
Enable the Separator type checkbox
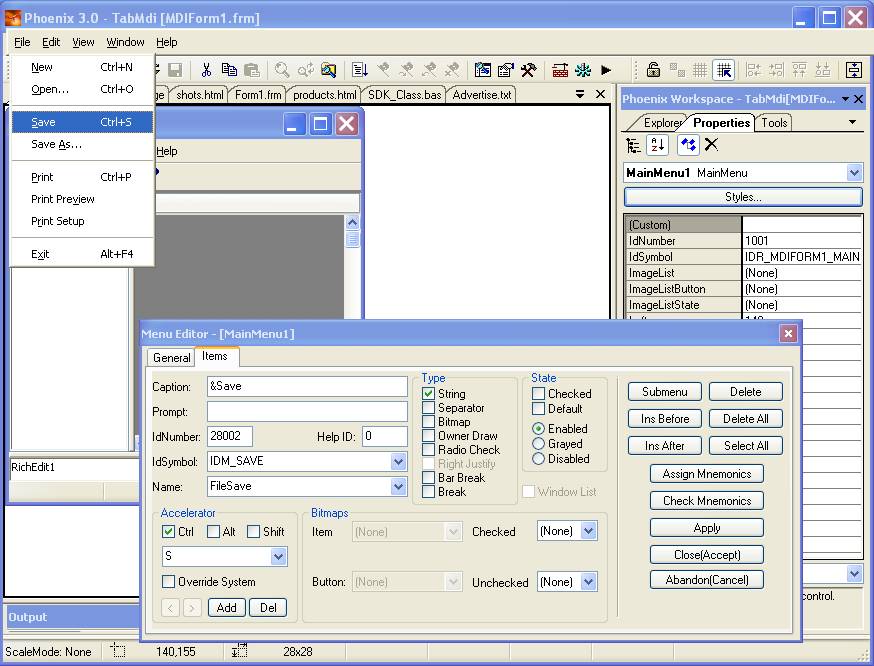pos(428,408)
